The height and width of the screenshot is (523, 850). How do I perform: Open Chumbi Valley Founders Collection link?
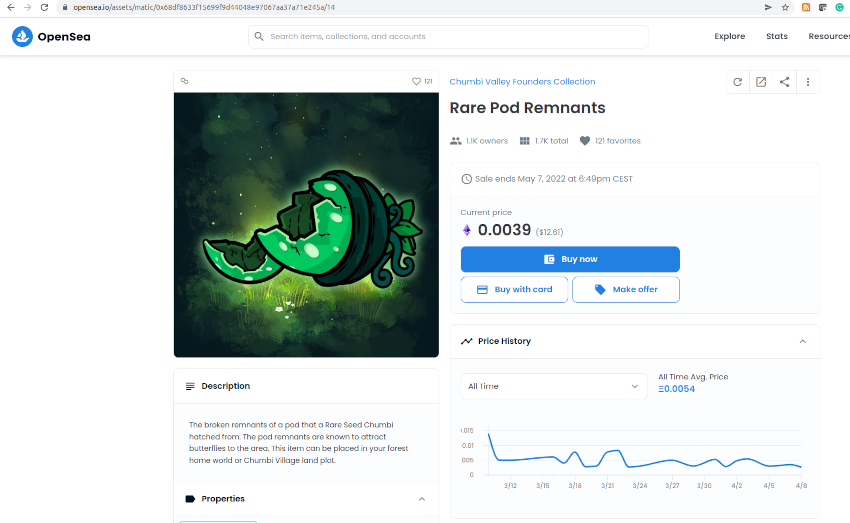coord(522,82)
